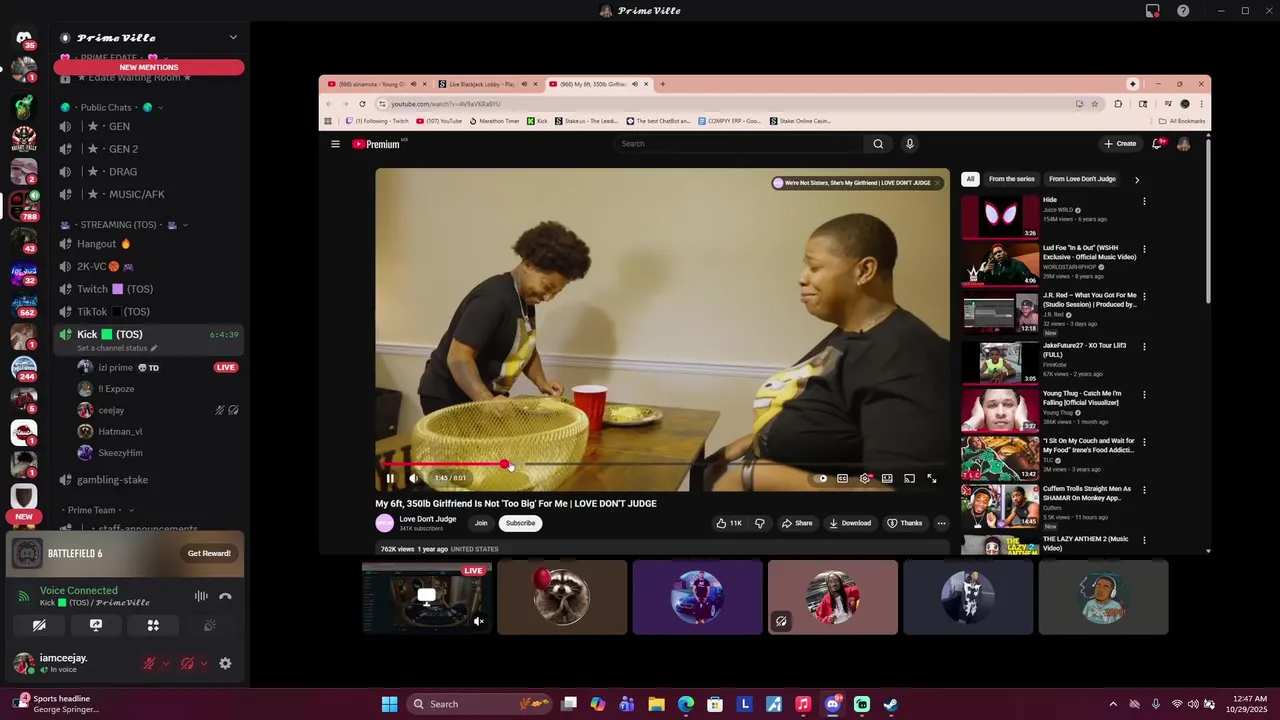Open options menu for XO Tour Llif3 video
The height and width of the screenshot is (720, 1280).
point(1144,346)
